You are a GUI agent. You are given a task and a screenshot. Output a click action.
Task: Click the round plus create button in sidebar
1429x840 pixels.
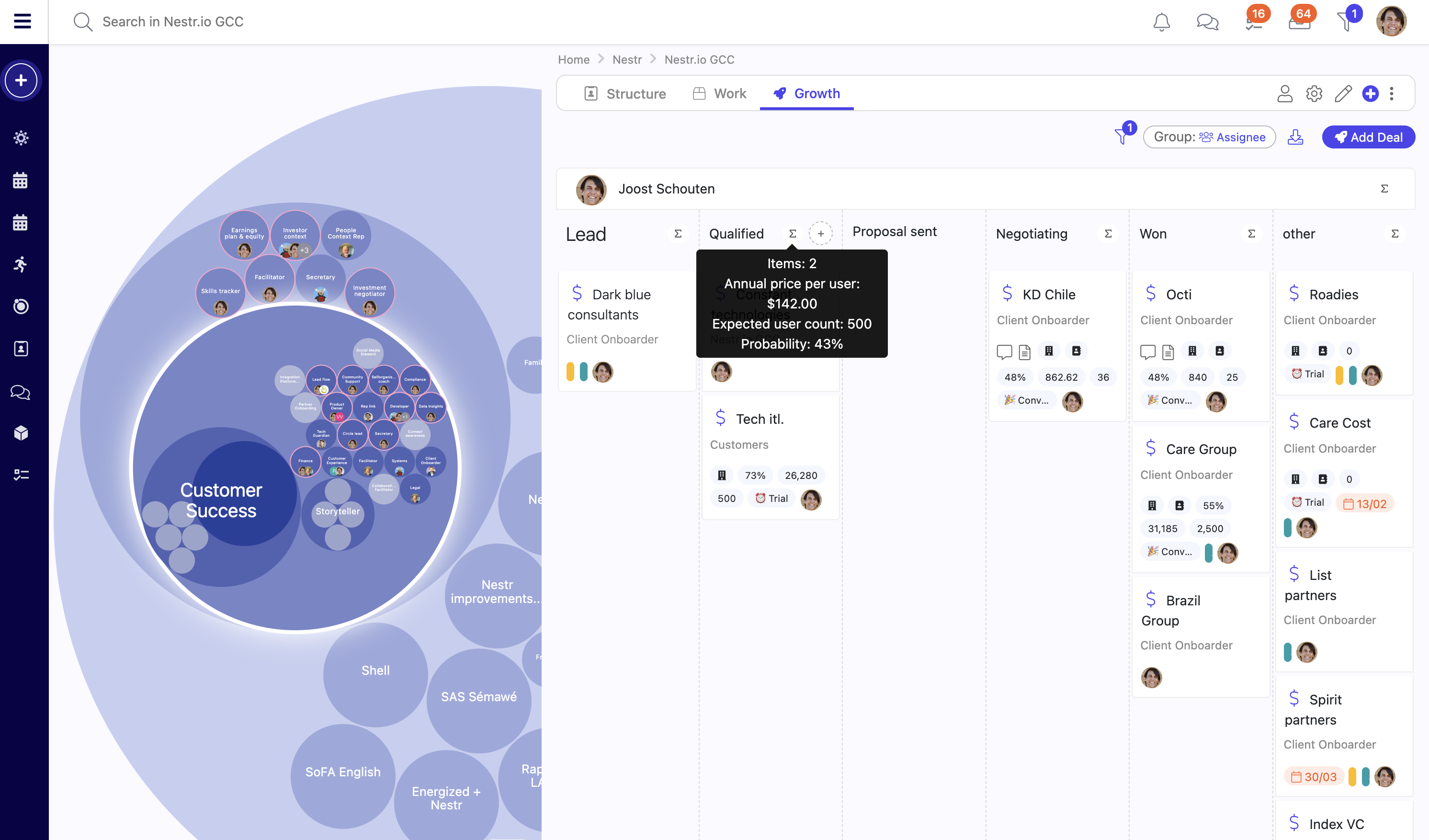coord(21,80)
